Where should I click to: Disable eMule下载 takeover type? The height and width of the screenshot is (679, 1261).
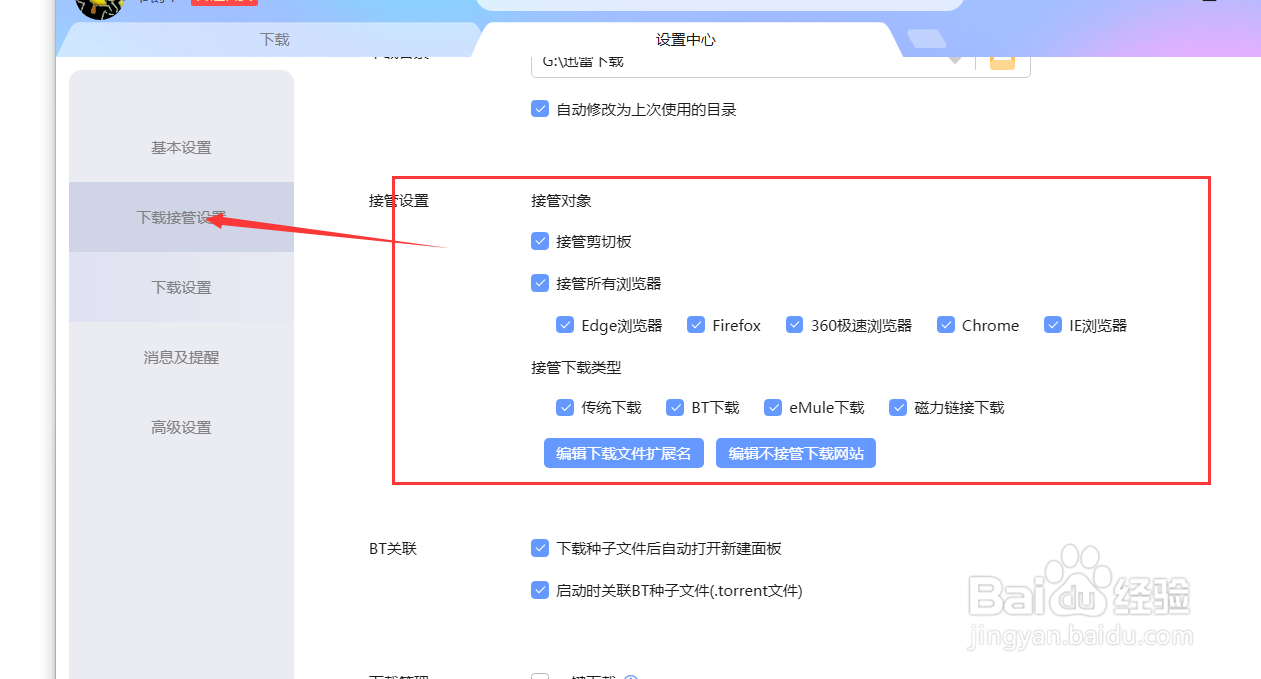pyautogui.click(x=773, y=407)
